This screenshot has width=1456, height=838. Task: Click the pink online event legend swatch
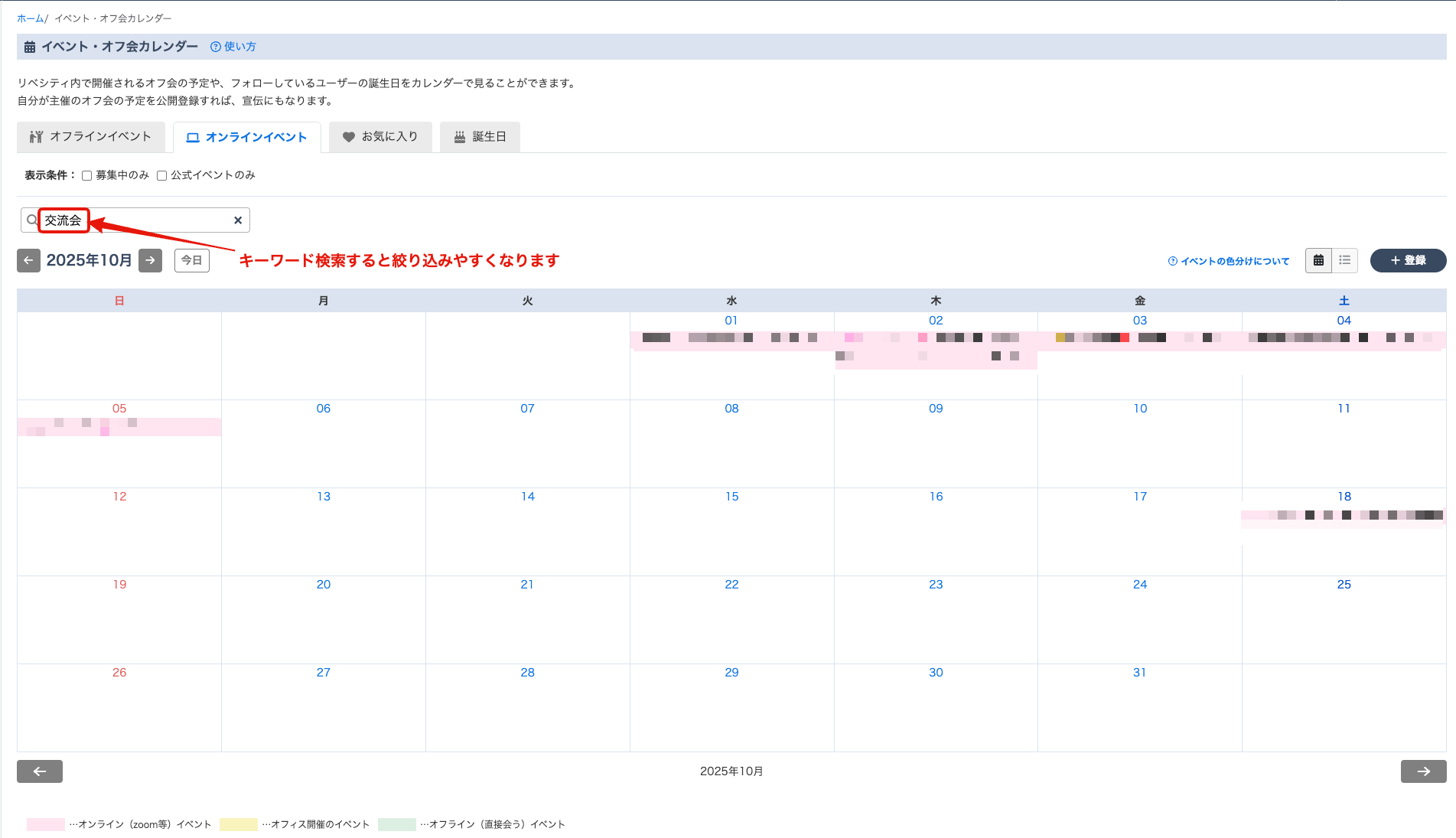point(45,824)
